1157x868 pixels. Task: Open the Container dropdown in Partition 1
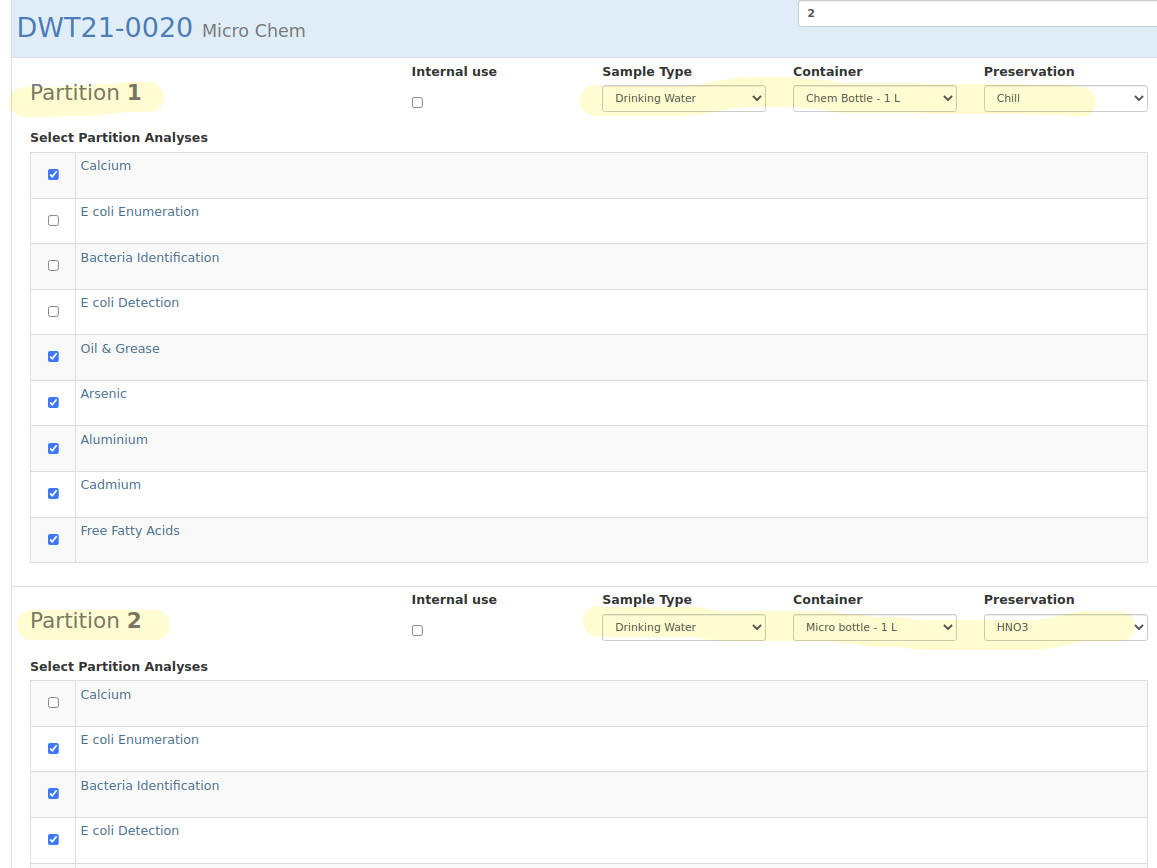coord(874,98)
